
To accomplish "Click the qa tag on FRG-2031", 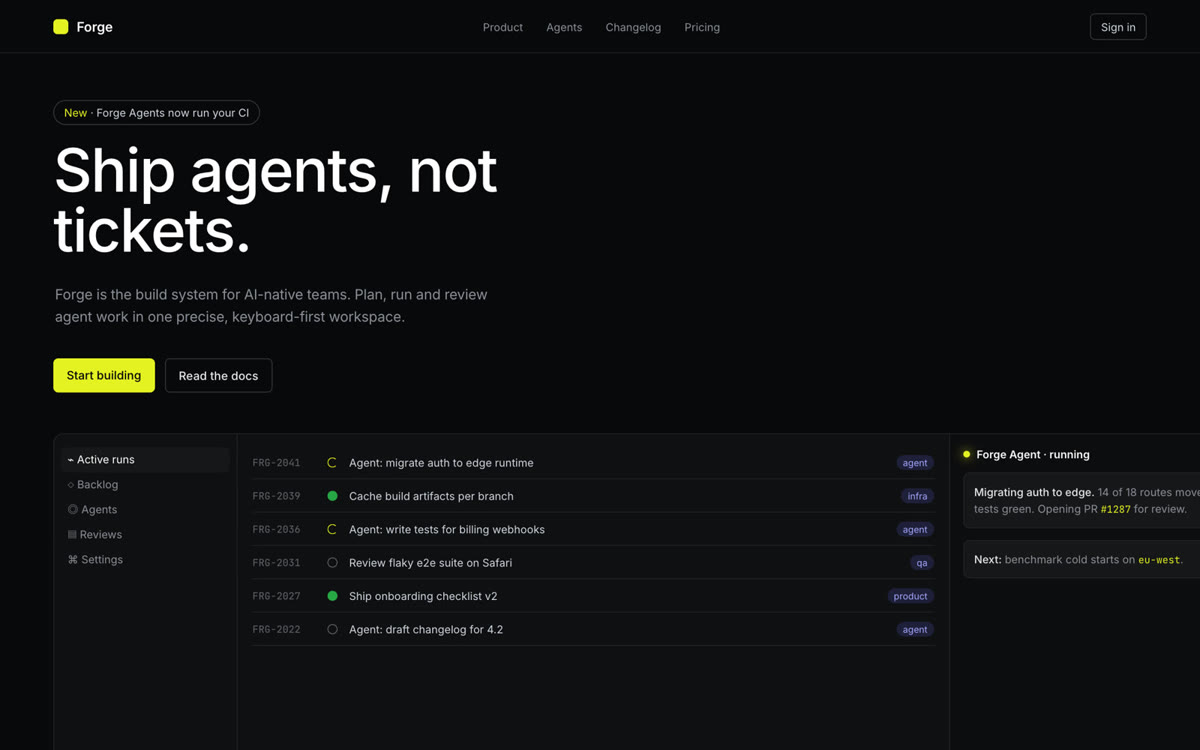I will [922, 563].
